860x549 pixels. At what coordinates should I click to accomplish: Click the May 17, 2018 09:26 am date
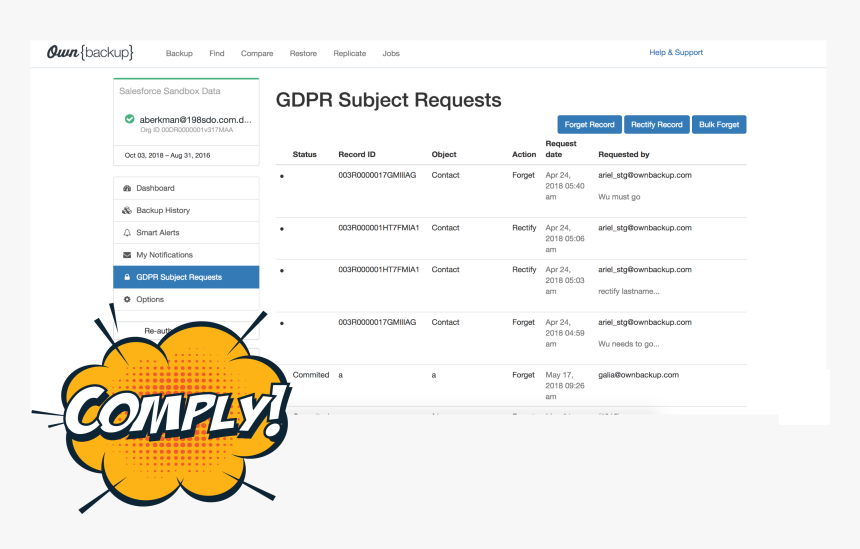[x=565, y=386]
